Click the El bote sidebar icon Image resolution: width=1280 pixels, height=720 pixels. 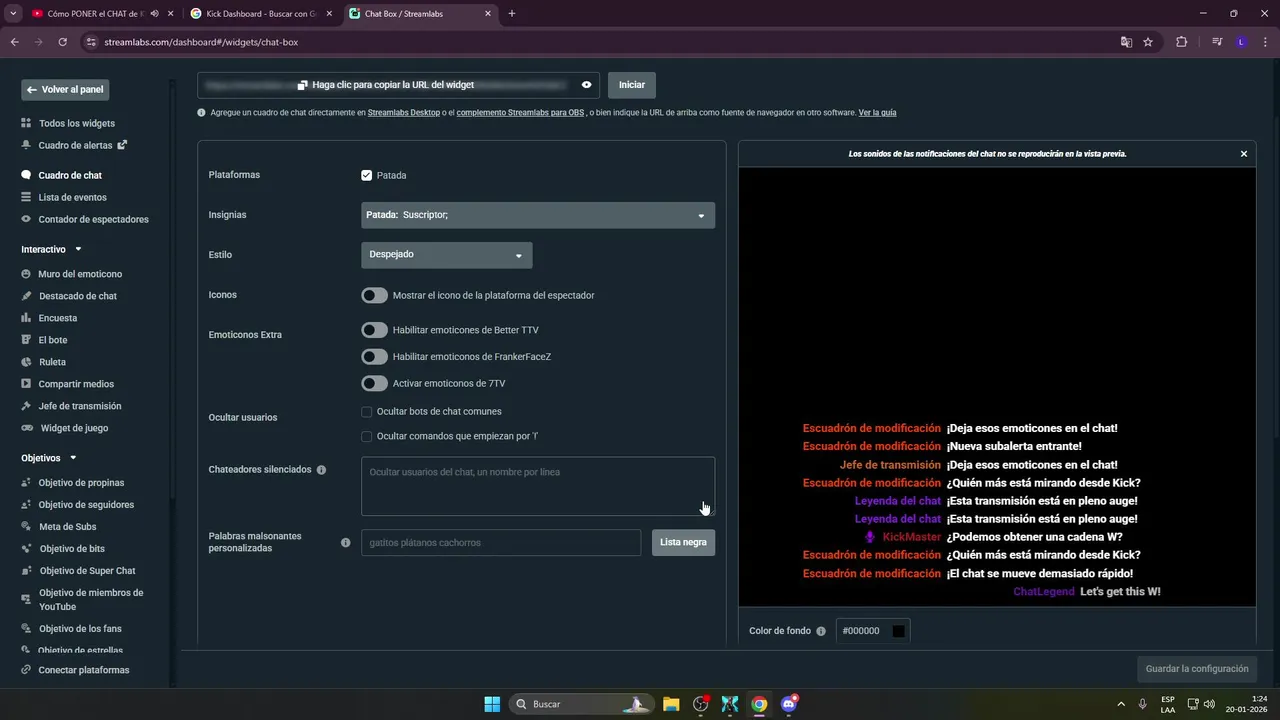coord(26,340)
